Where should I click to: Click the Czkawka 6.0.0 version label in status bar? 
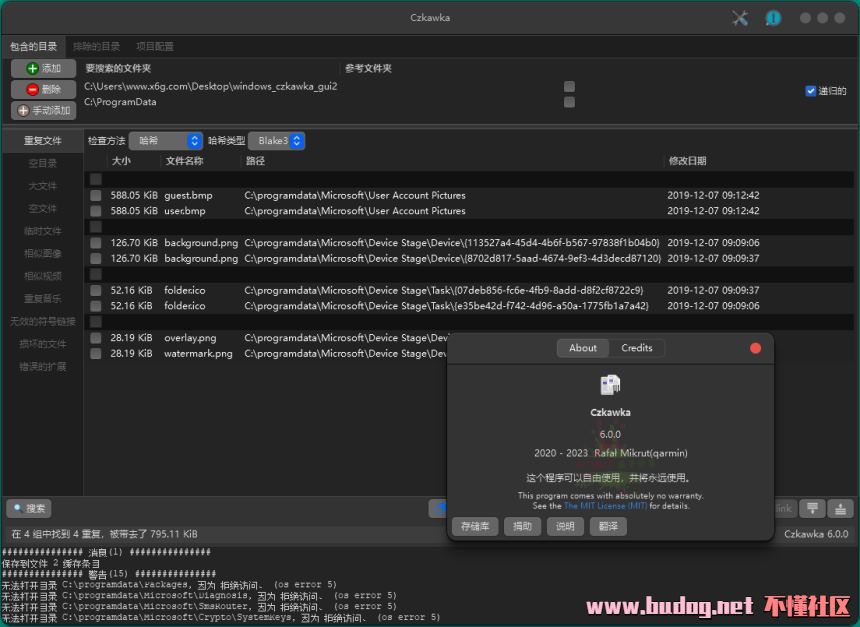tap(816, 534)
